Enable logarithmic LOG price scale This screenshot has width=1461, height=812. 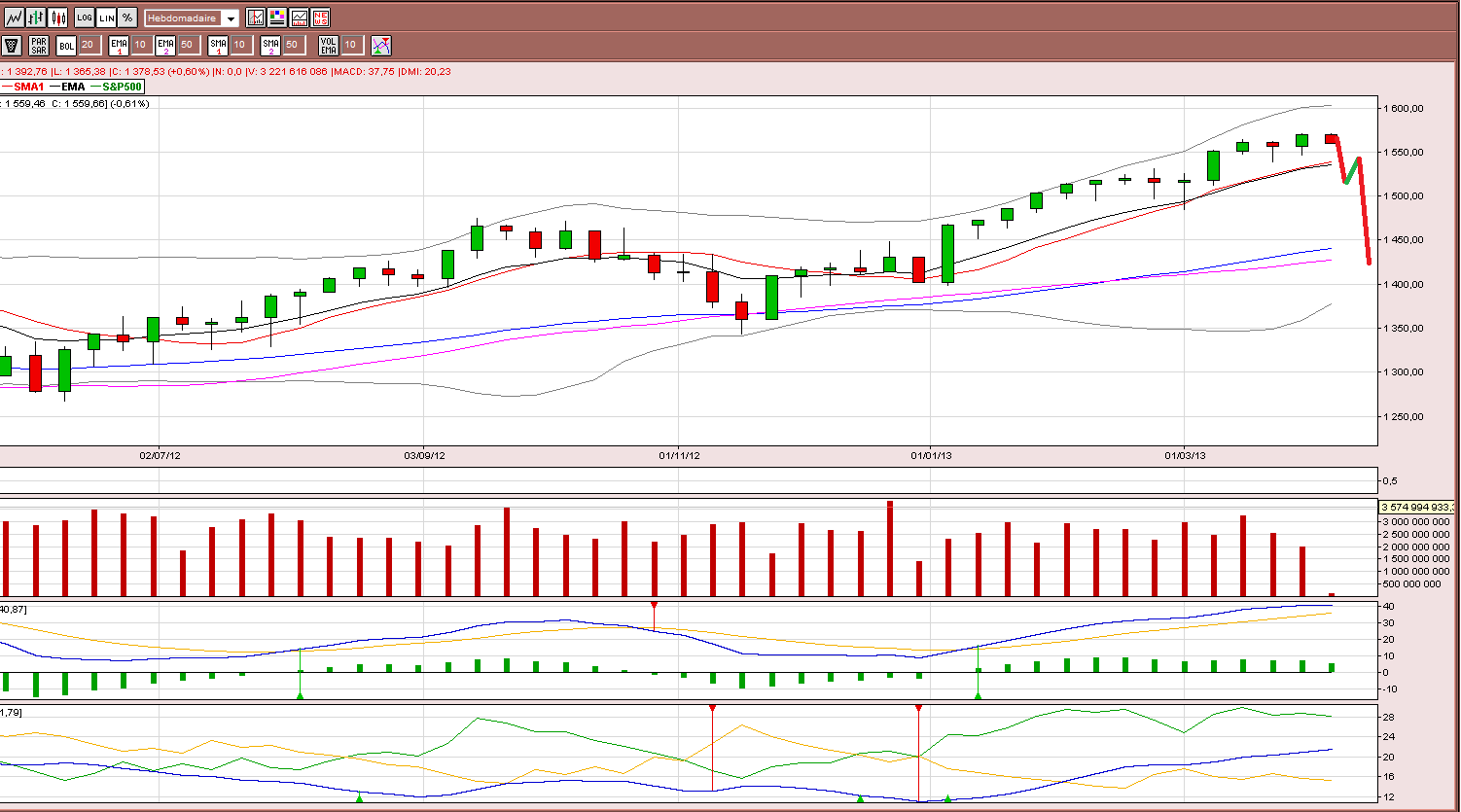tap(85, 18)
